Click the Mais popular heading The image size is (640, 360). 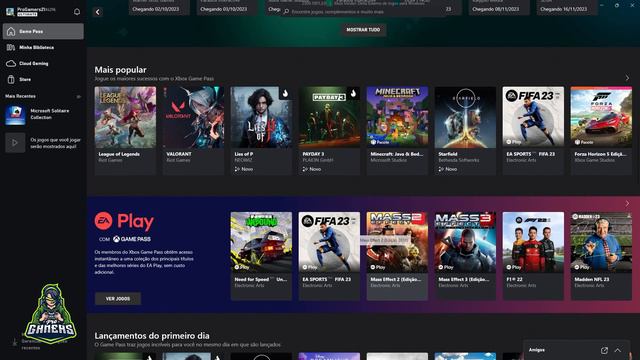tap(120, 70)
